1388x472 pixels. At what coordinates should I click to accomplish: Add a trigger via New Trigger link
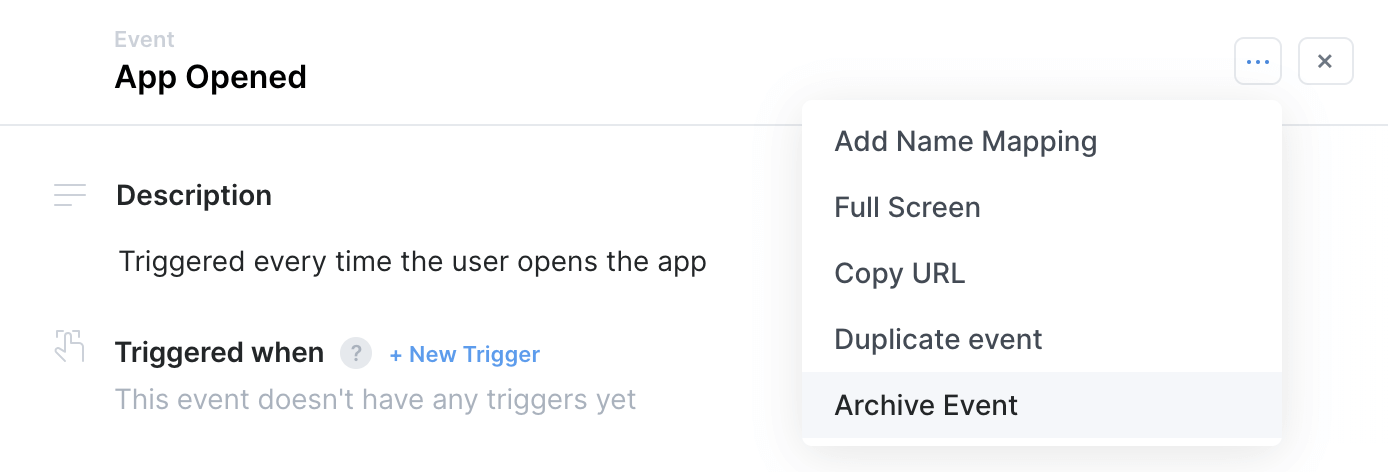pyautogui.click(x=474, y=354)
